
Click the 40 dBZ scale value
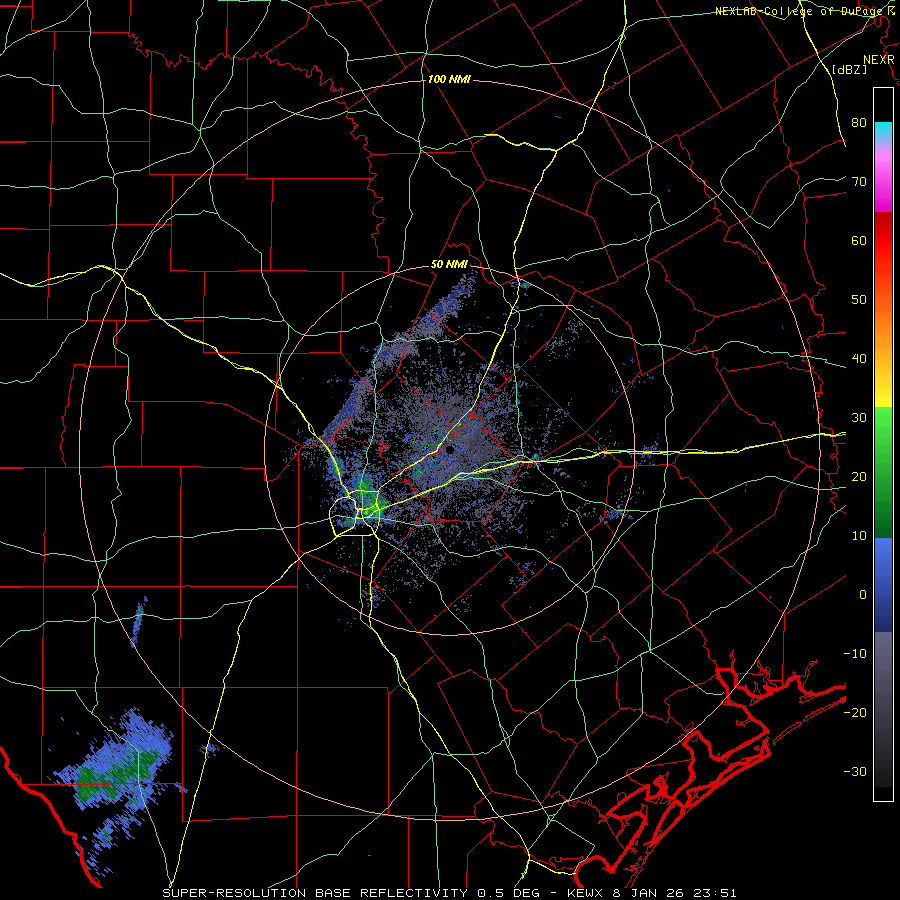click(859, 359)
